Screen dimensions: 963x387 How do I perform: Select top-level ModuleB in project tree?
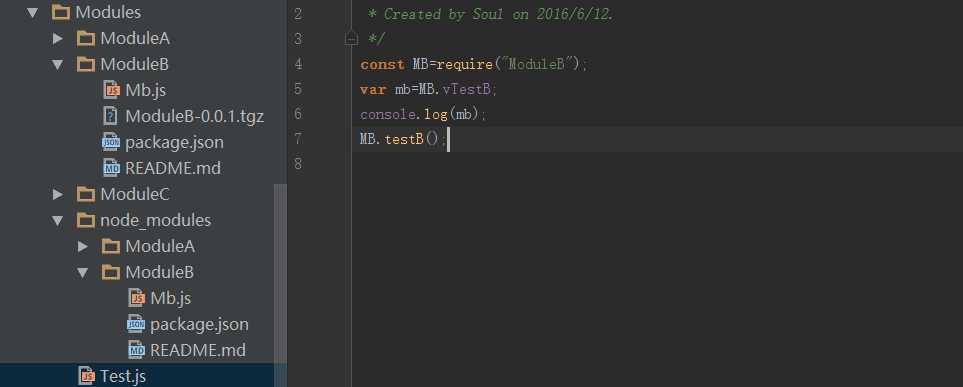(135, 64)
